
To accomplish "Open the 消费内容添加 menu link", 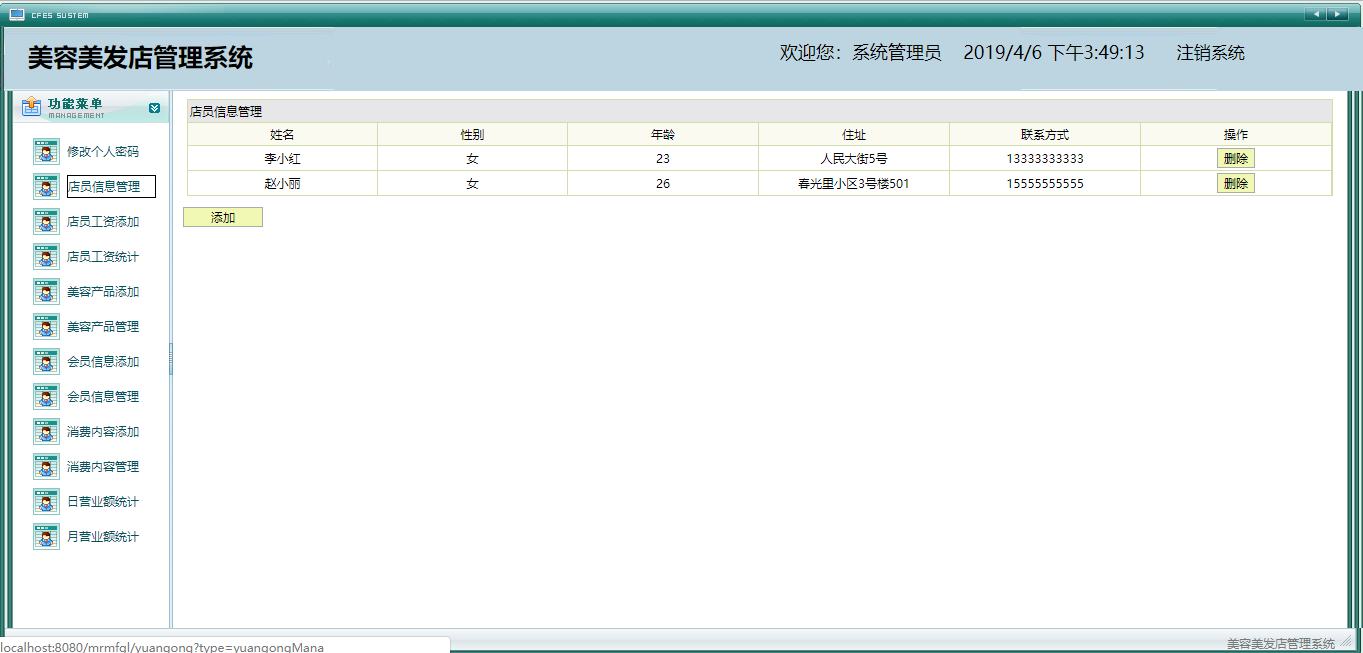I will (103, 432).
